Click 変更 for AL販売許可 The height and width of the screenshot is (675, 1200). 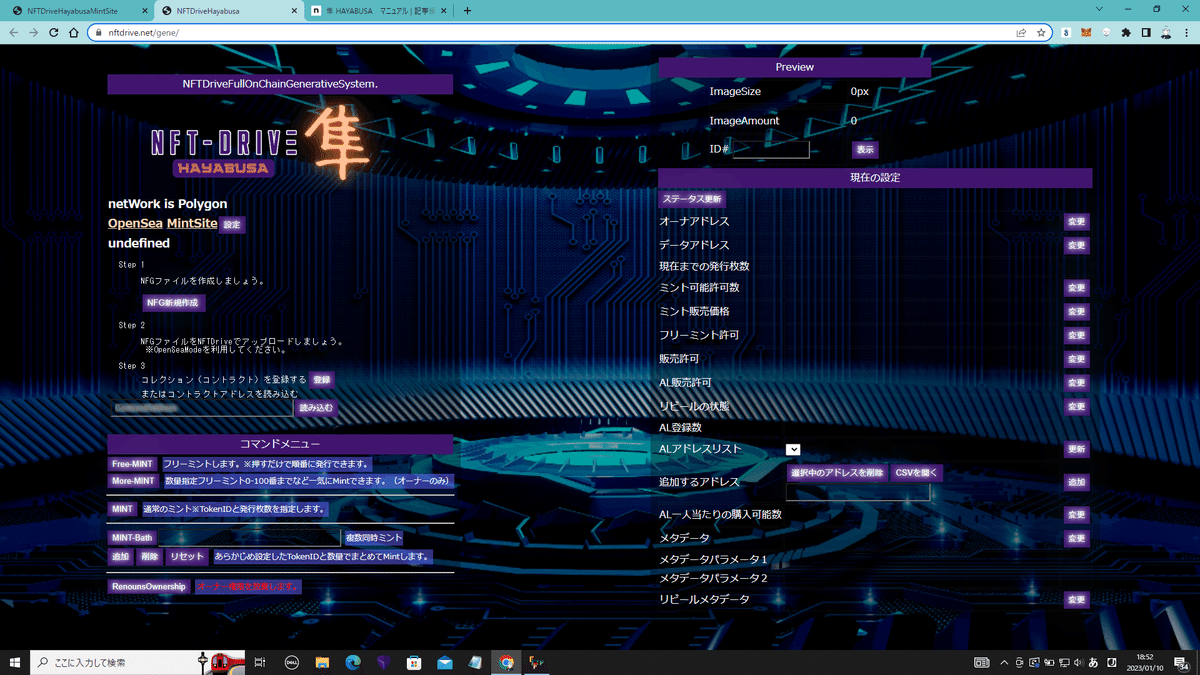click(1076, 383)
